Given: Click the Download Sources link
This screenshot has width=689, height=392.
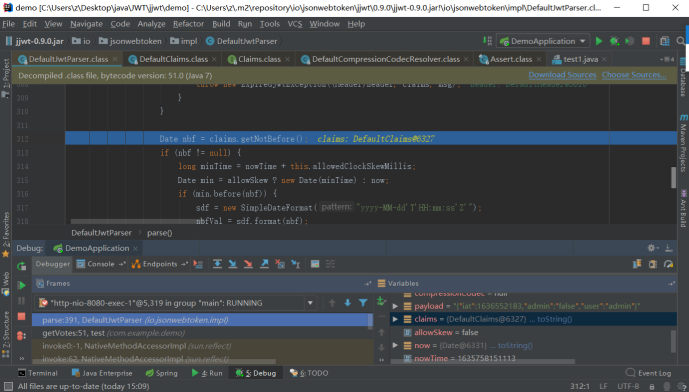Looking at the screenshot, I should point(562,75).
